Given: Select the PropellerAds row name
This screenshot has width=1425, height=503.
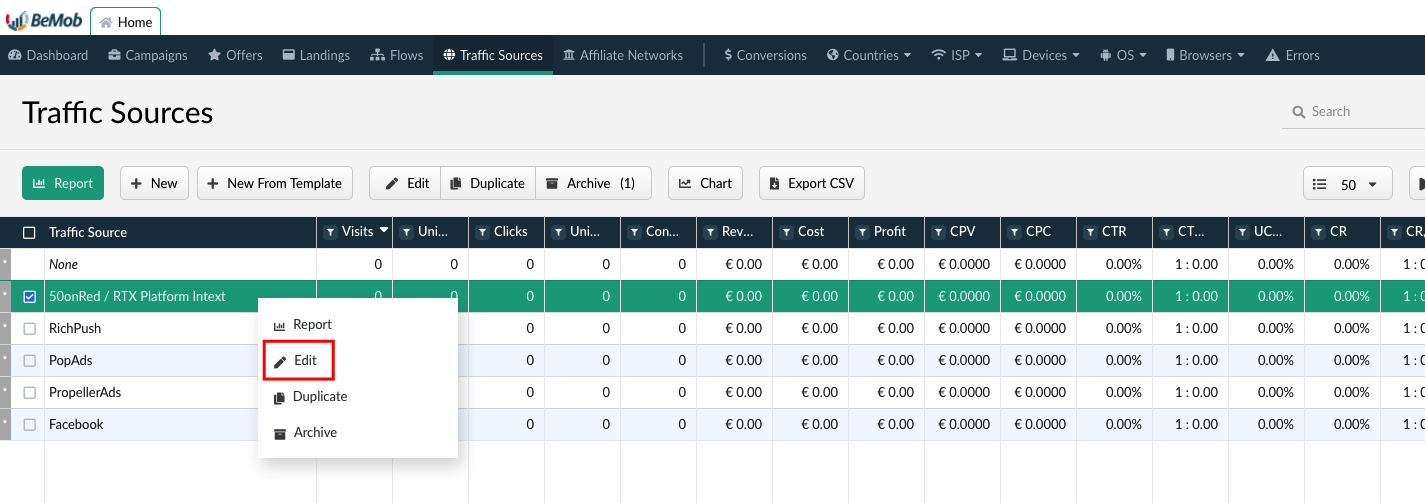Looking at the screenshot, I should tap(85, 392).
